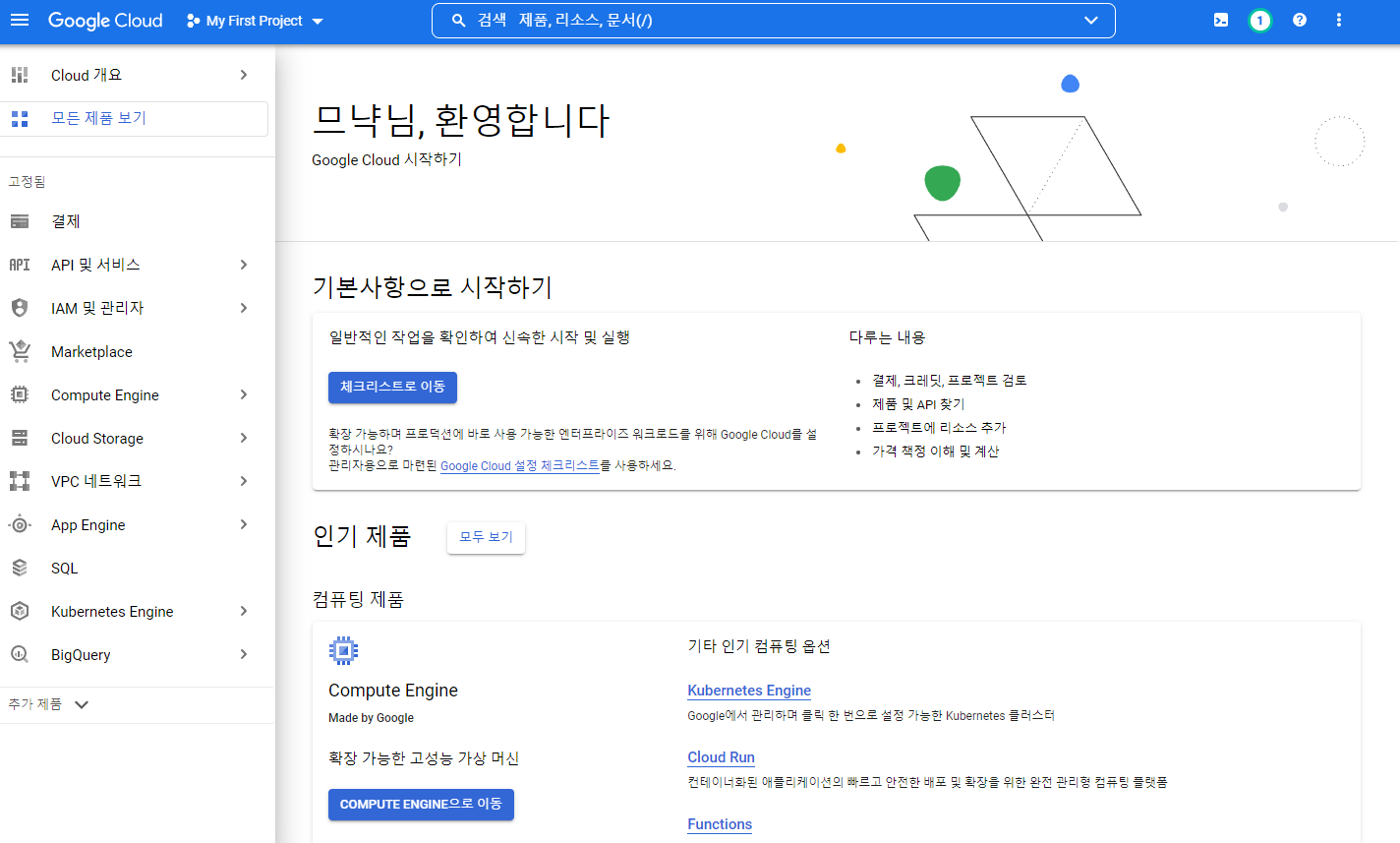The height and width of the screenshot is (843, 1400).
Task: Click the 프로젝트에 리소스 추가 bullet text
Action: point(939,428)
